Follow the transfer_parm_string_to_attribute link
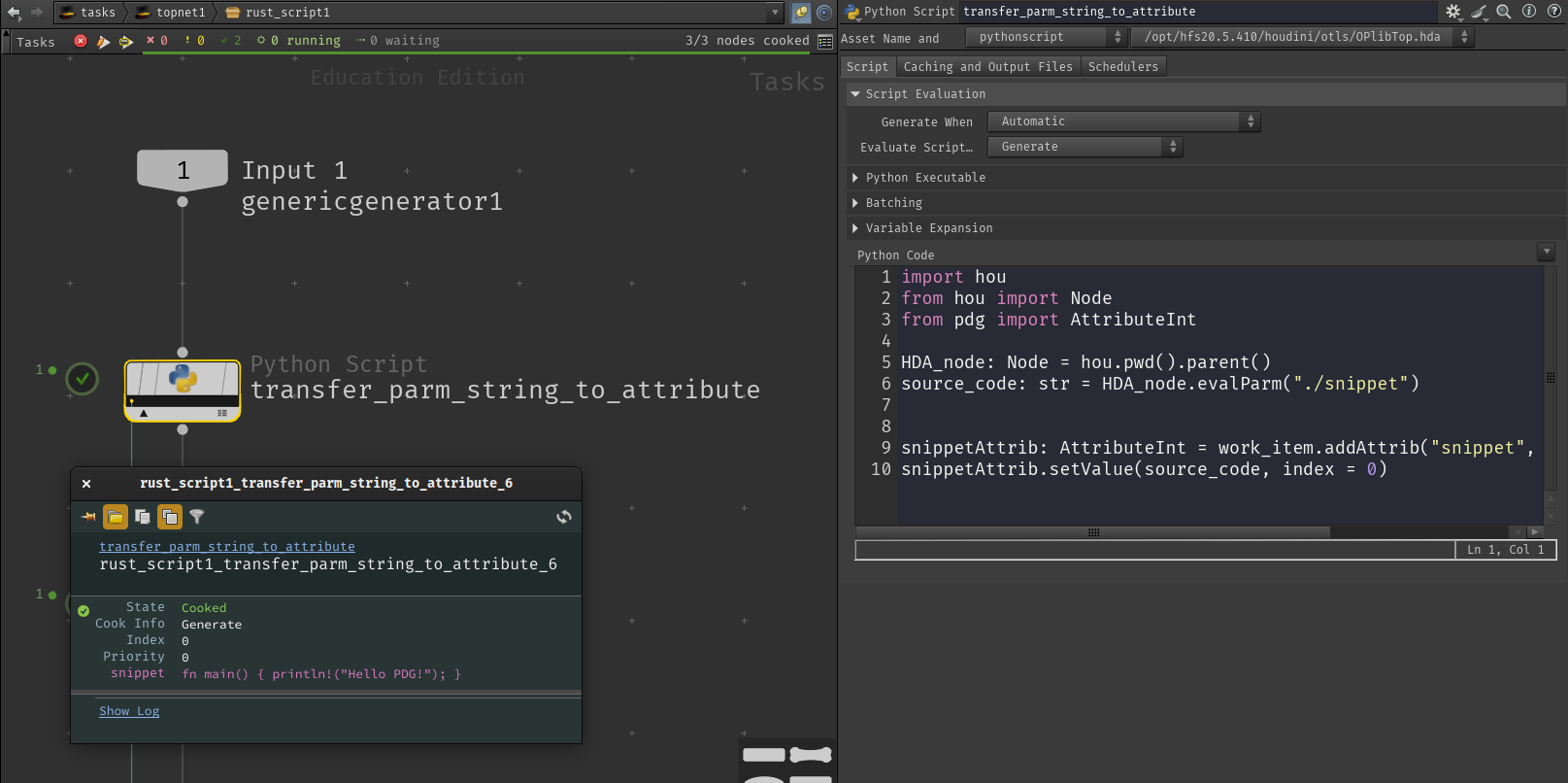Viewport: 1568px width, 783px height. click(x=227, y=547)
